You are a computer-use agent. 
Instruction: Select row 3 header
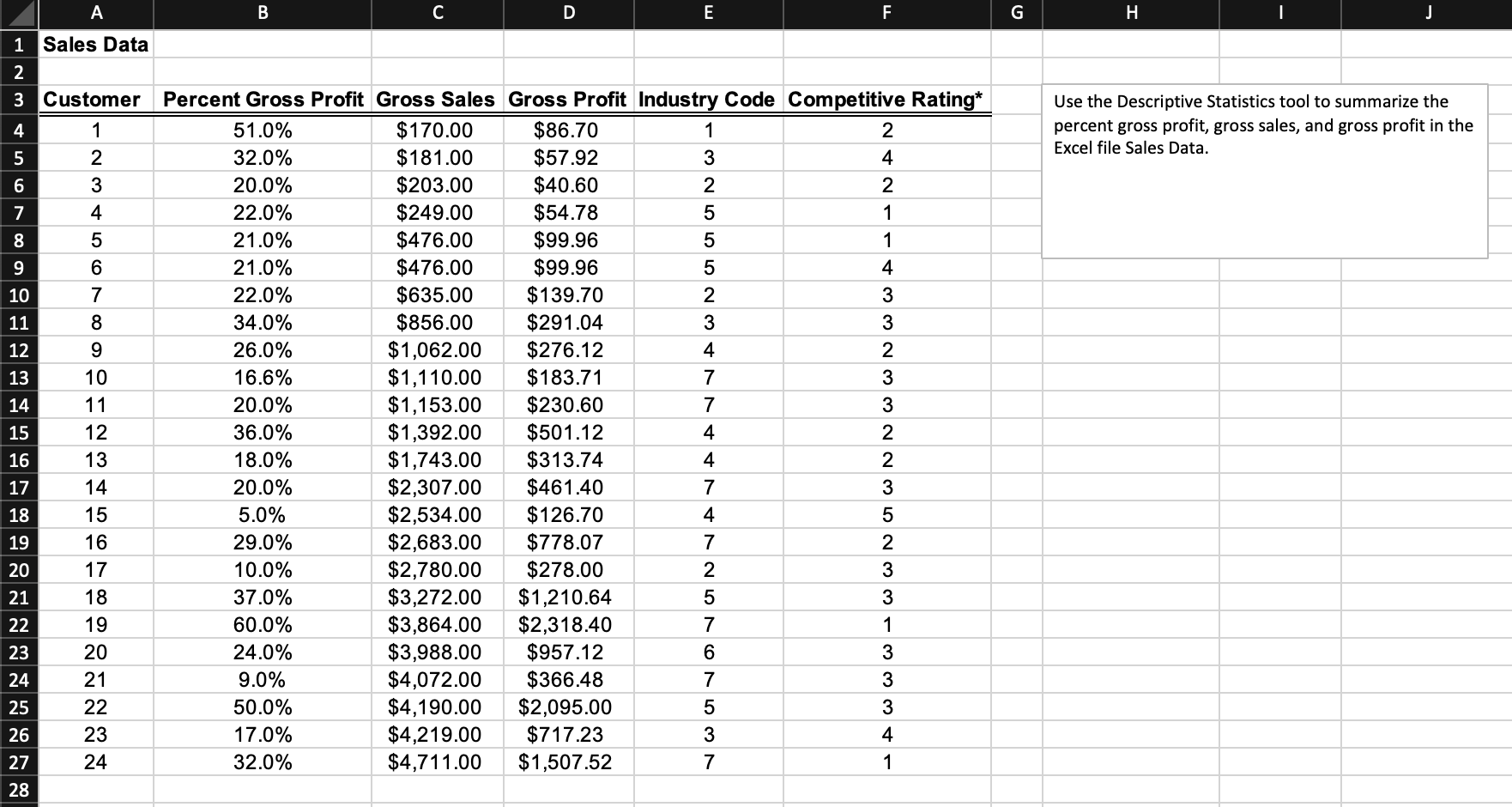[x=18, y=100]
